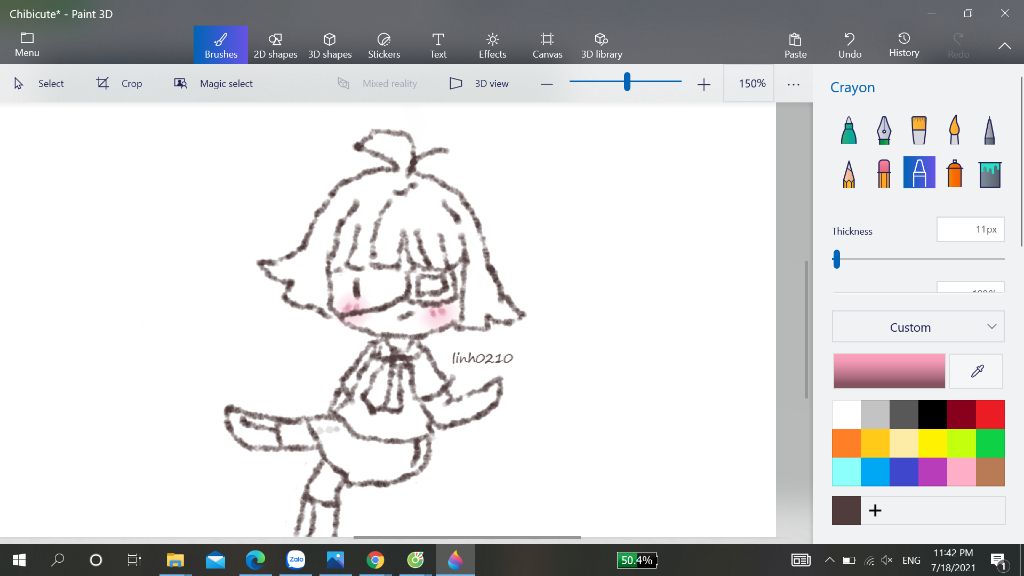Zoom in with plus button
Image resolution: width=1024 pixels, height=576 pixels.
coord(703,84)
